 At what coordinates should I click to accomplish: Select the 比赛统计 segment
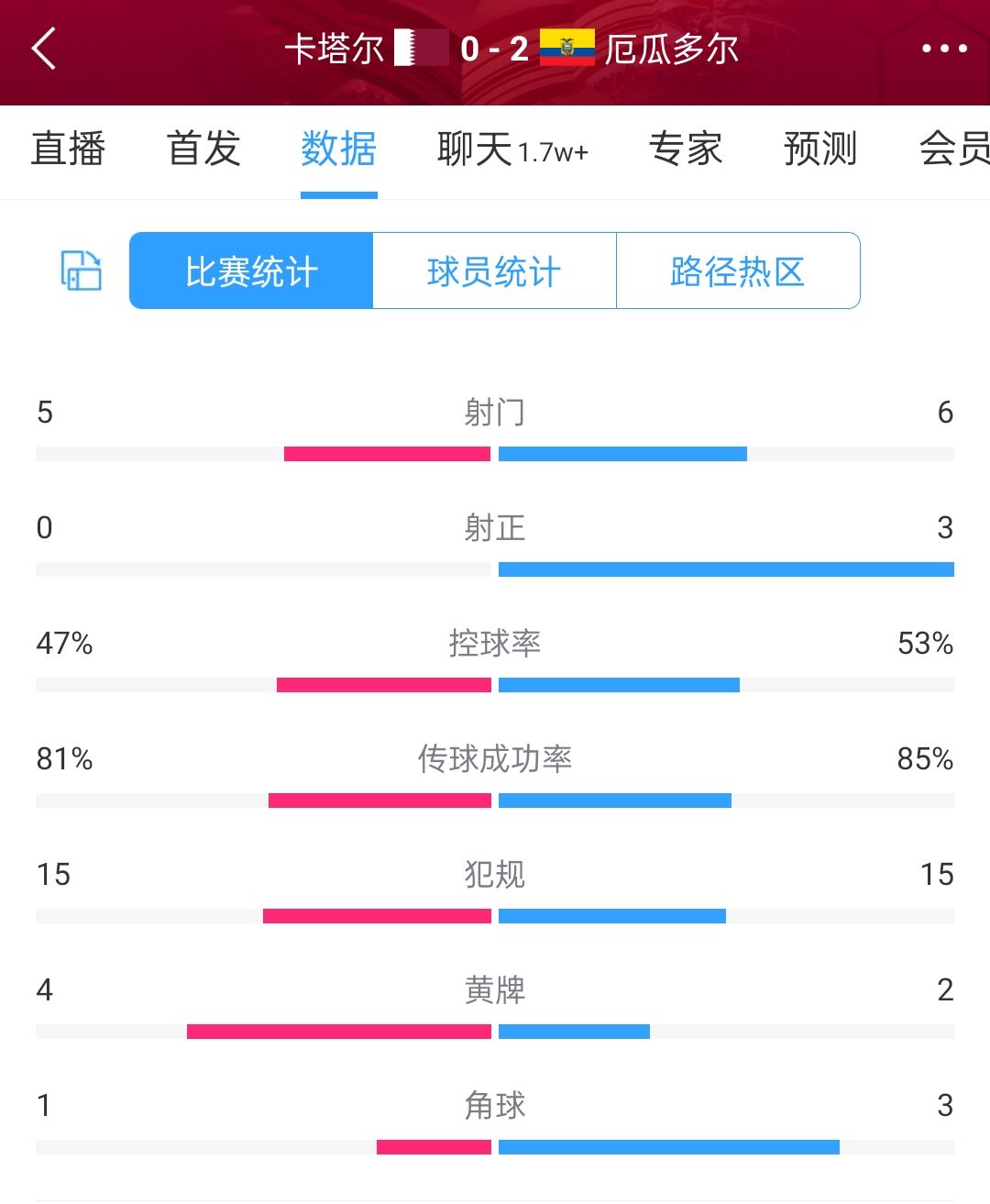click(251, 271)
